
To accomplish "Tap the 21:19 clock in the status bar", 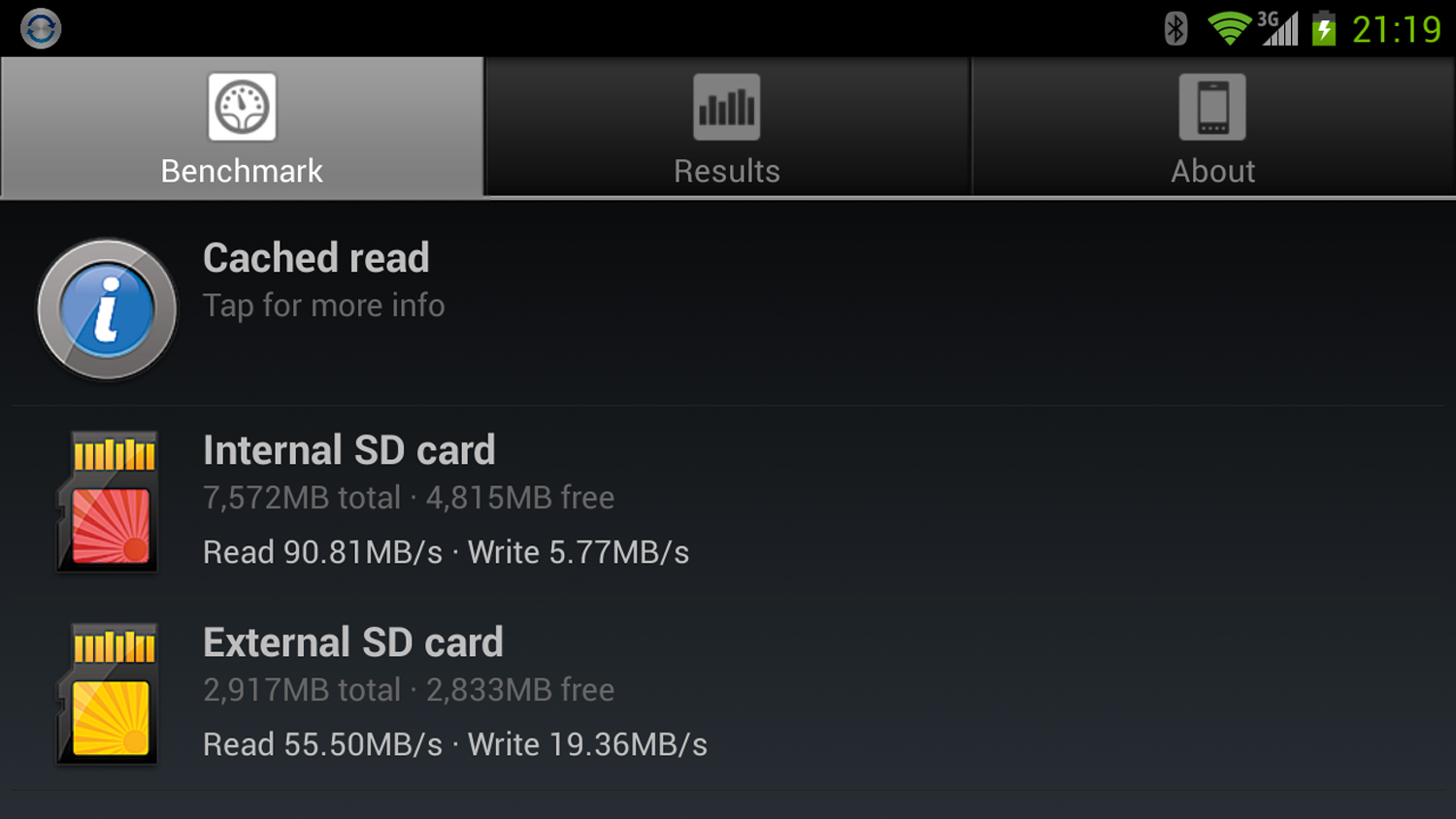I will click(x=1397, y=29).
